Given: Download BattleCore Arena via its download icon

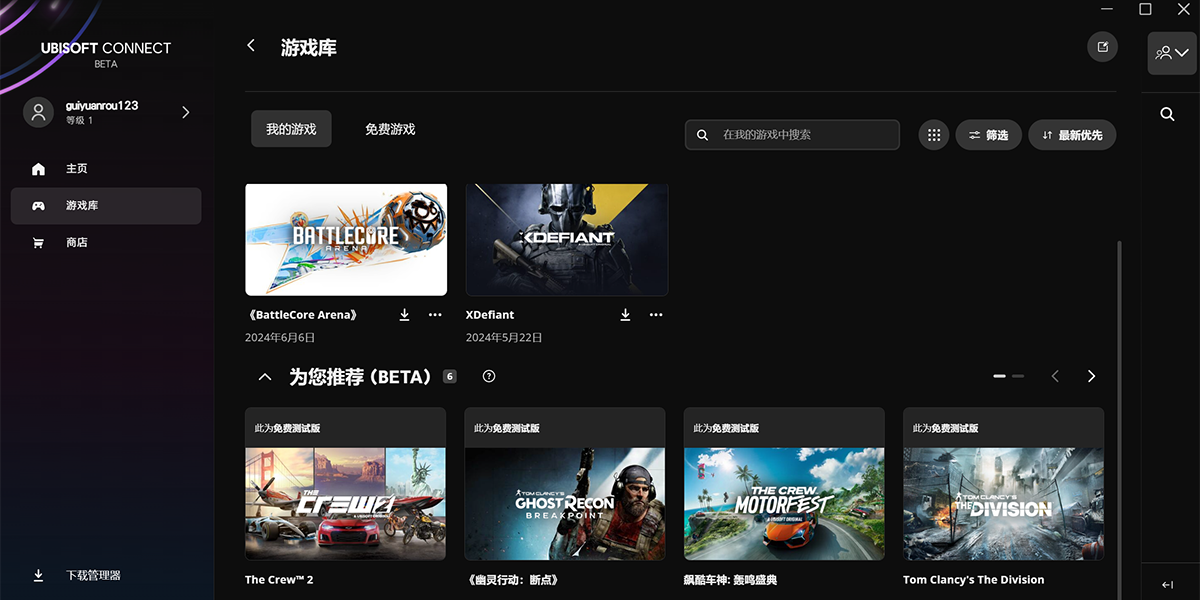Looking at the screenshot, I should point(404,314).
